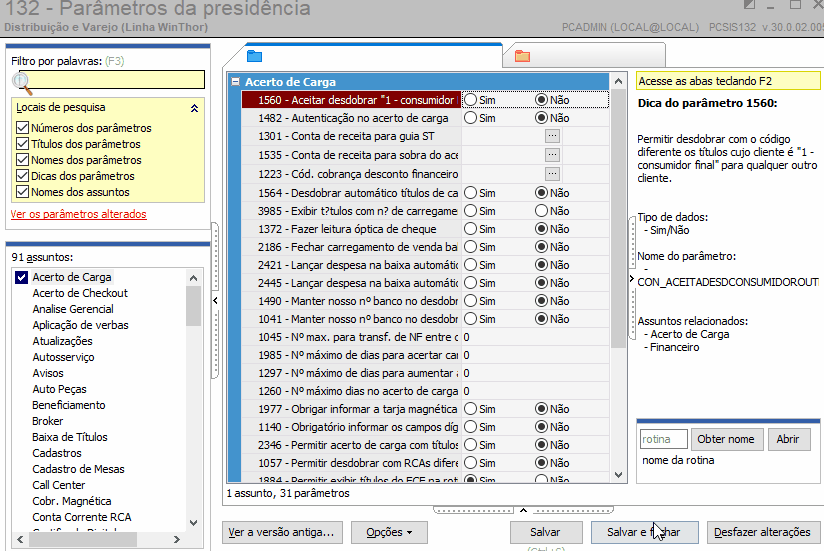
Task: Toggle Títulos dos parâmetros checkbox
Action: [x=22, y=144]
